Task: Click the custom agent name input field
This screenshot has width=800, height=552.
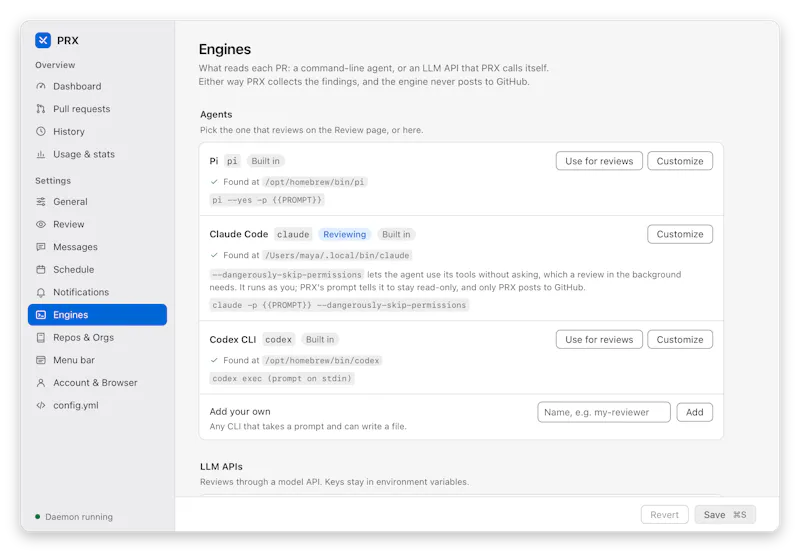Action: (x=604, y=412)
